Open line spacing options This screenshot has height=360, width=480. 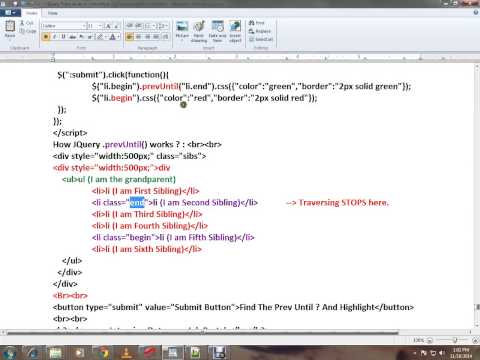pyautogui.click(x=162, y=26)
